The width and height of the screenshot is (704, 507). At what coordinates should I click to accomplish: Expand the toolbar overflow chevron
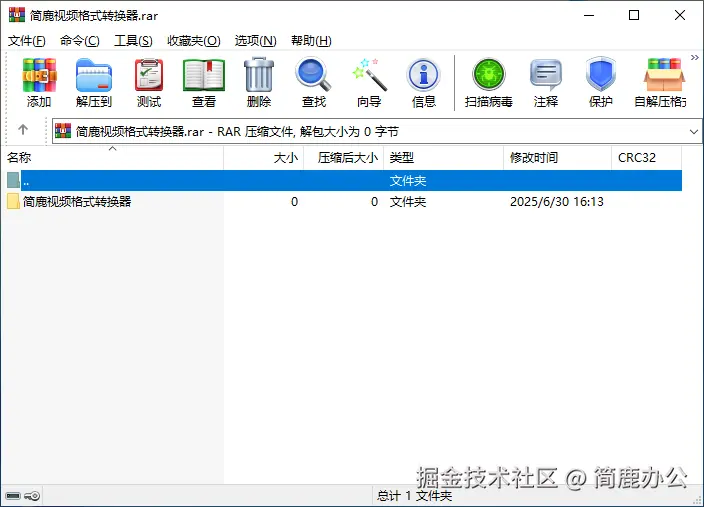coord(695,57)
